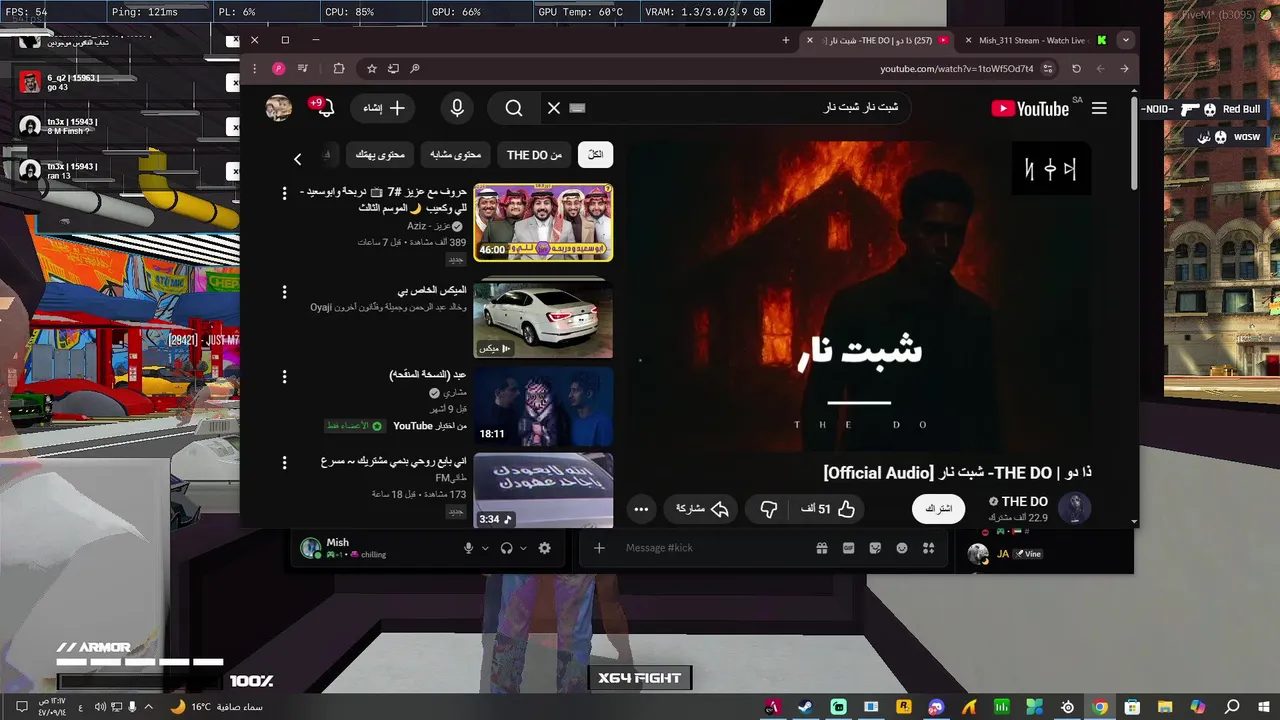Viewport: 1280px width, 720px height.
Task: Open Discord apps launcher icon
Action: [928, 548]
